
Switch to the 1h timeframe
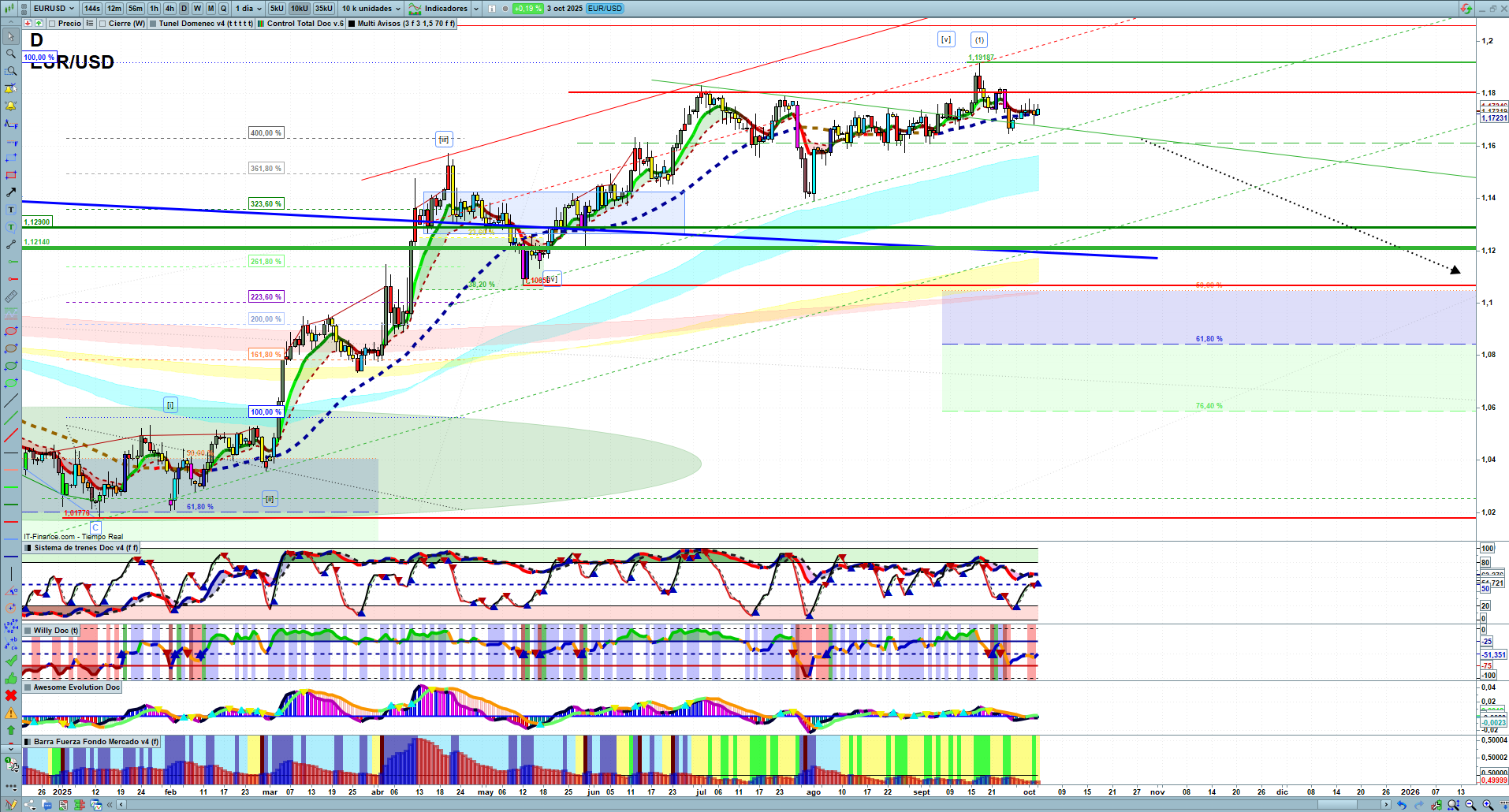tap(154, 9)
